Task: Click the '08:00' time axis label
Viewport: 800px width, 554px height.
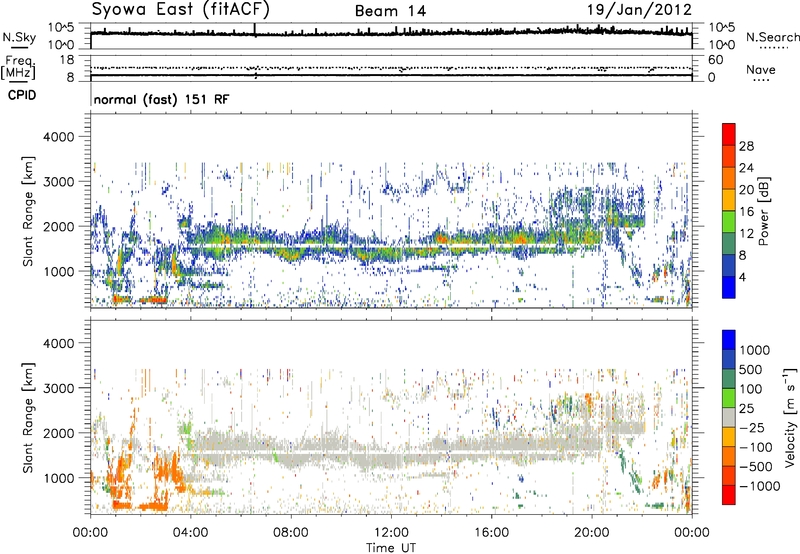Action: click(291, 533)
